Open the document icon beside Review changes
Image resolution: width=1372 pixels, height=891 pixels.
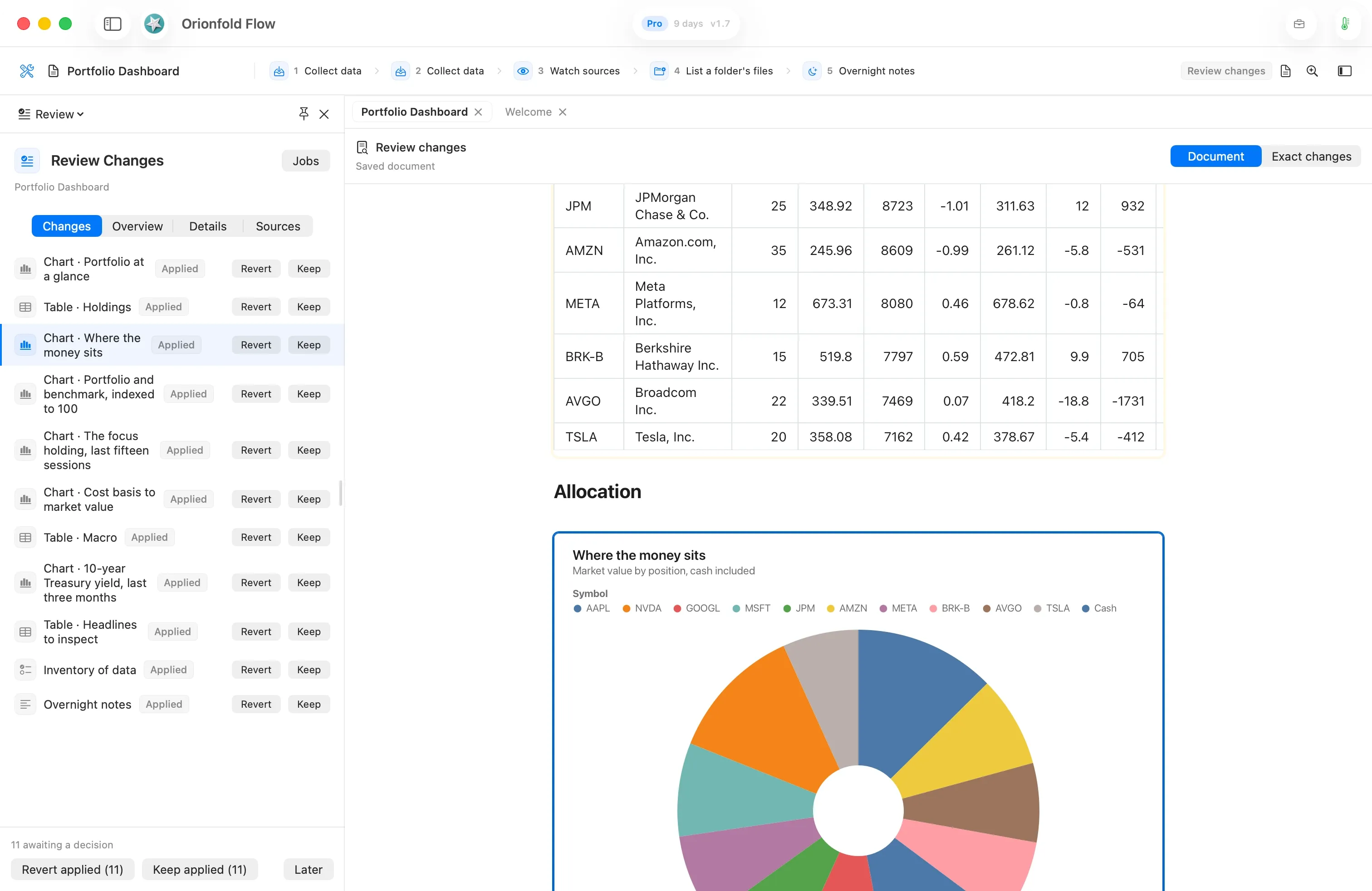(x=1285, y=71)
